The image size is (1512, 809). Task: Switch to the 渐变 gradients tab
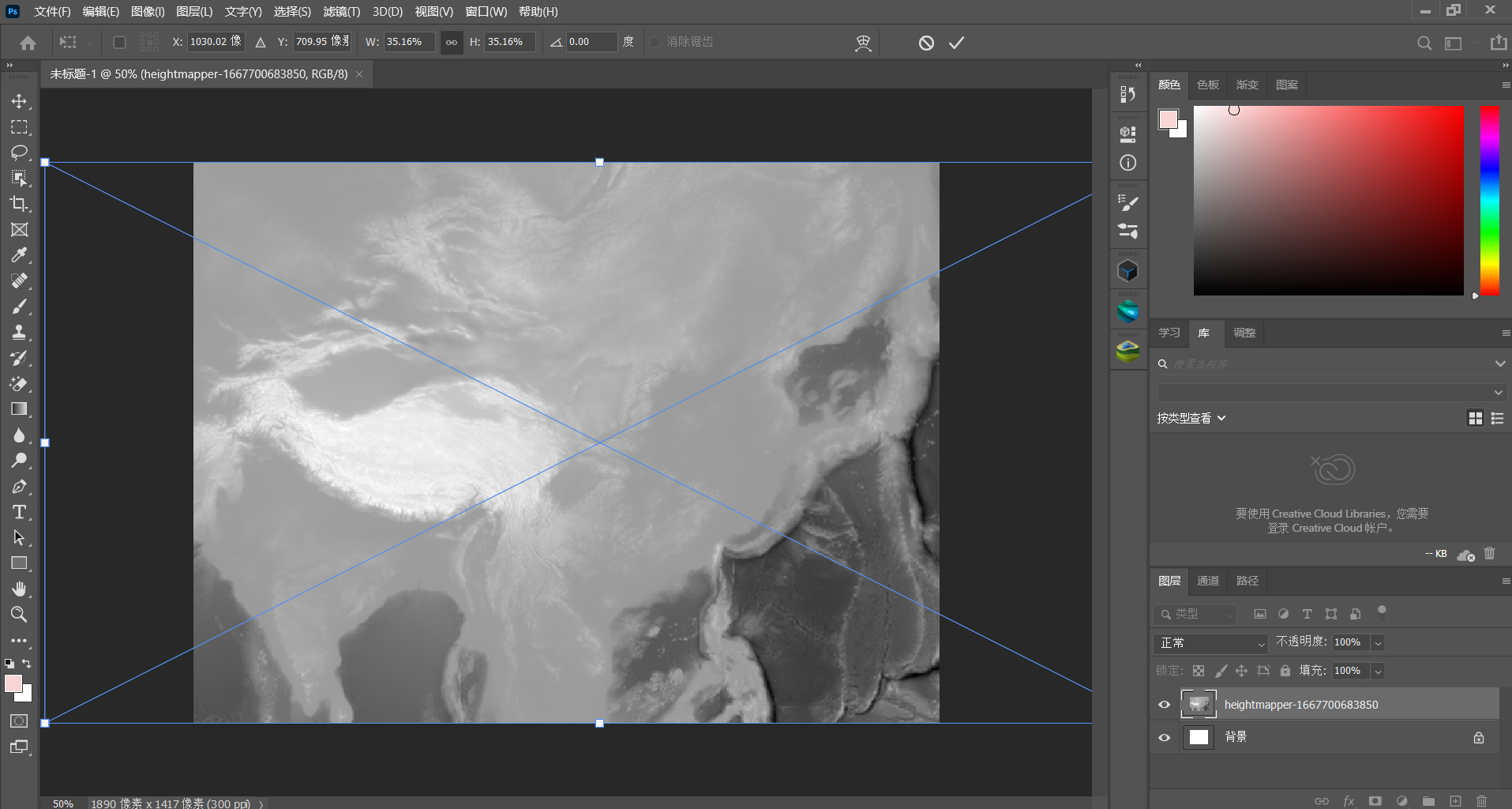[x=1247, y=85]
